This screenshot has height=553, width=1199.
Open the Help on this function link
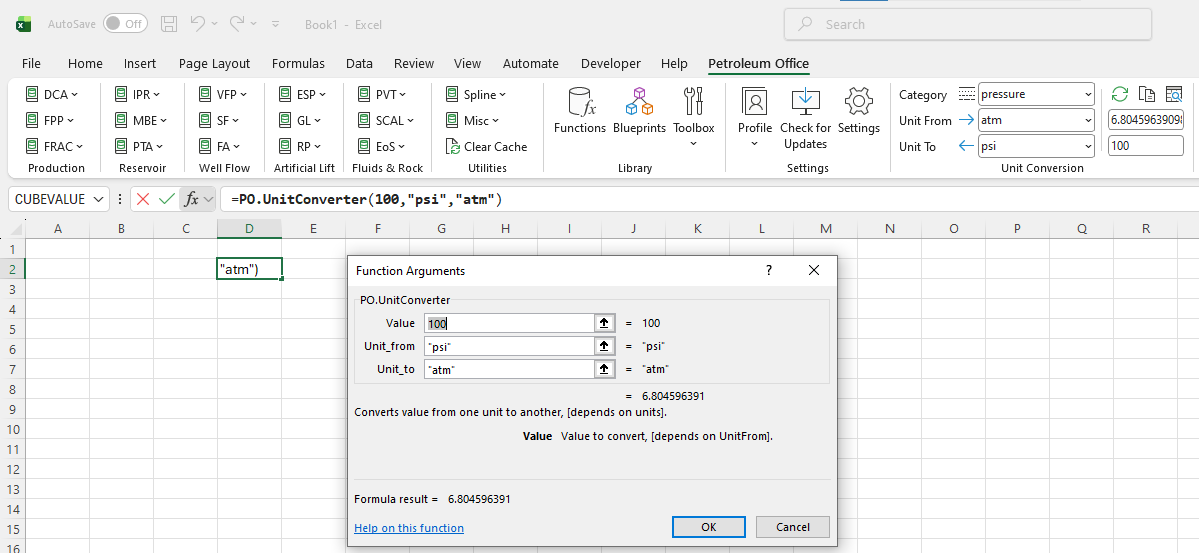point(409,528)
